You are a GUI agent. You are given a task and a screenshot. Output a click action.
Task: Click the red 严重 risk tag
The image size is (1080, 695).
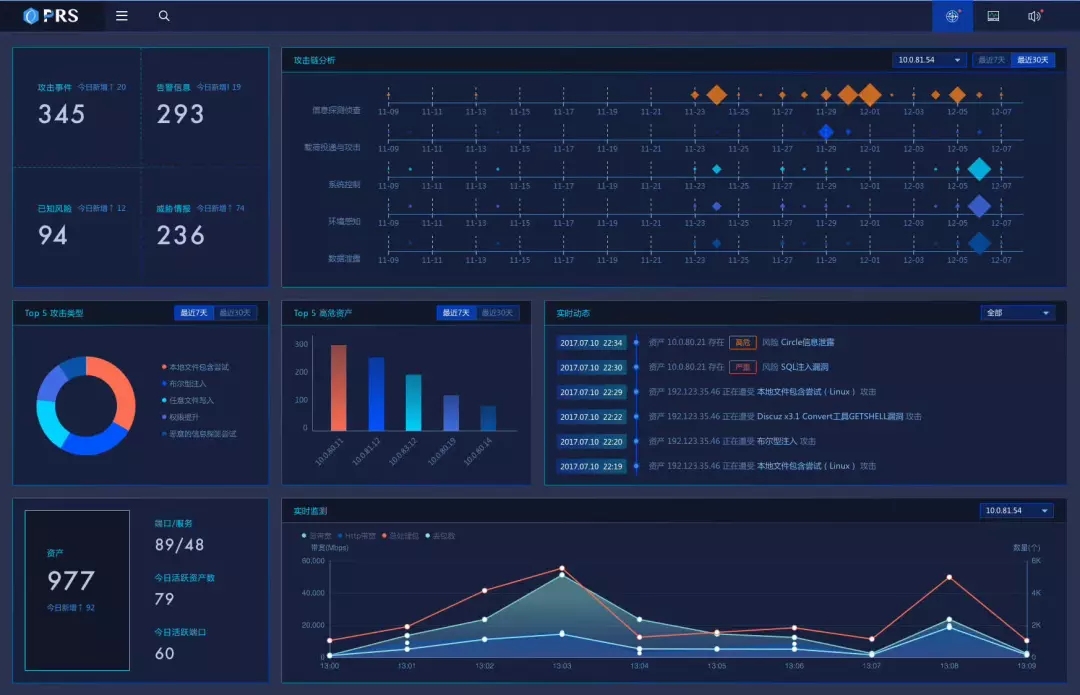pyautogui.click(x=742, y=367)
